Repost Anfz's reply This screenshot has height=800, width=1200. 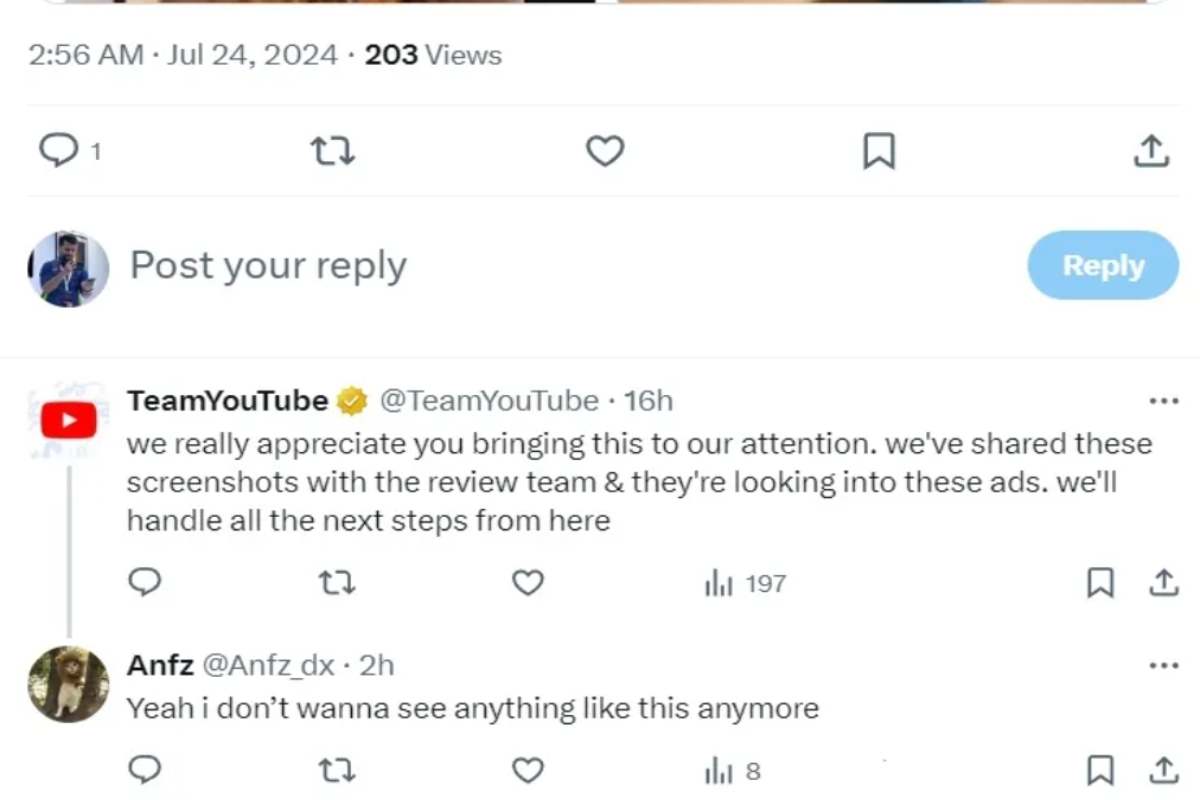coord(334,771)
